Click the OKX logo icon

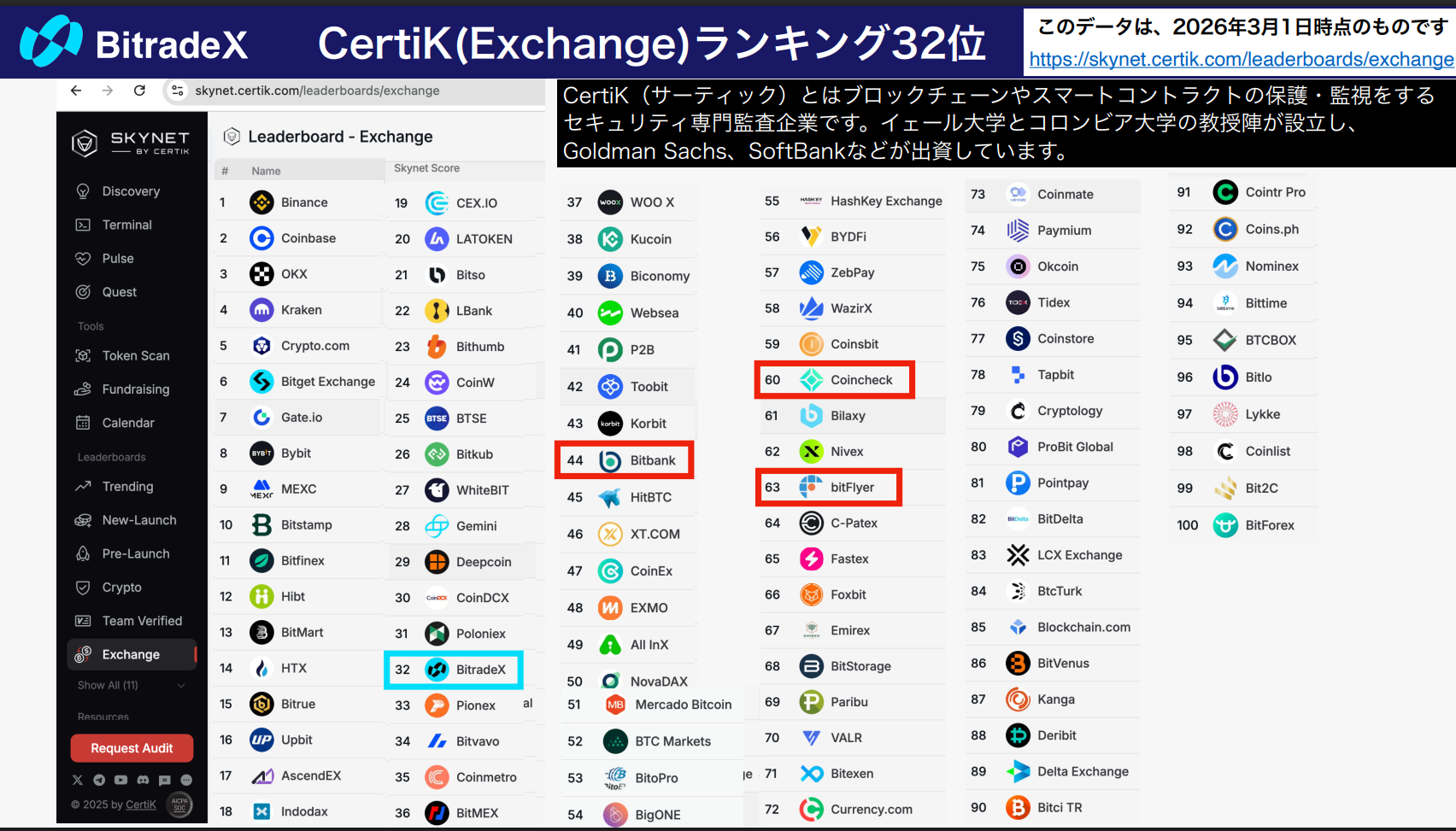click(x=261, y=274)
